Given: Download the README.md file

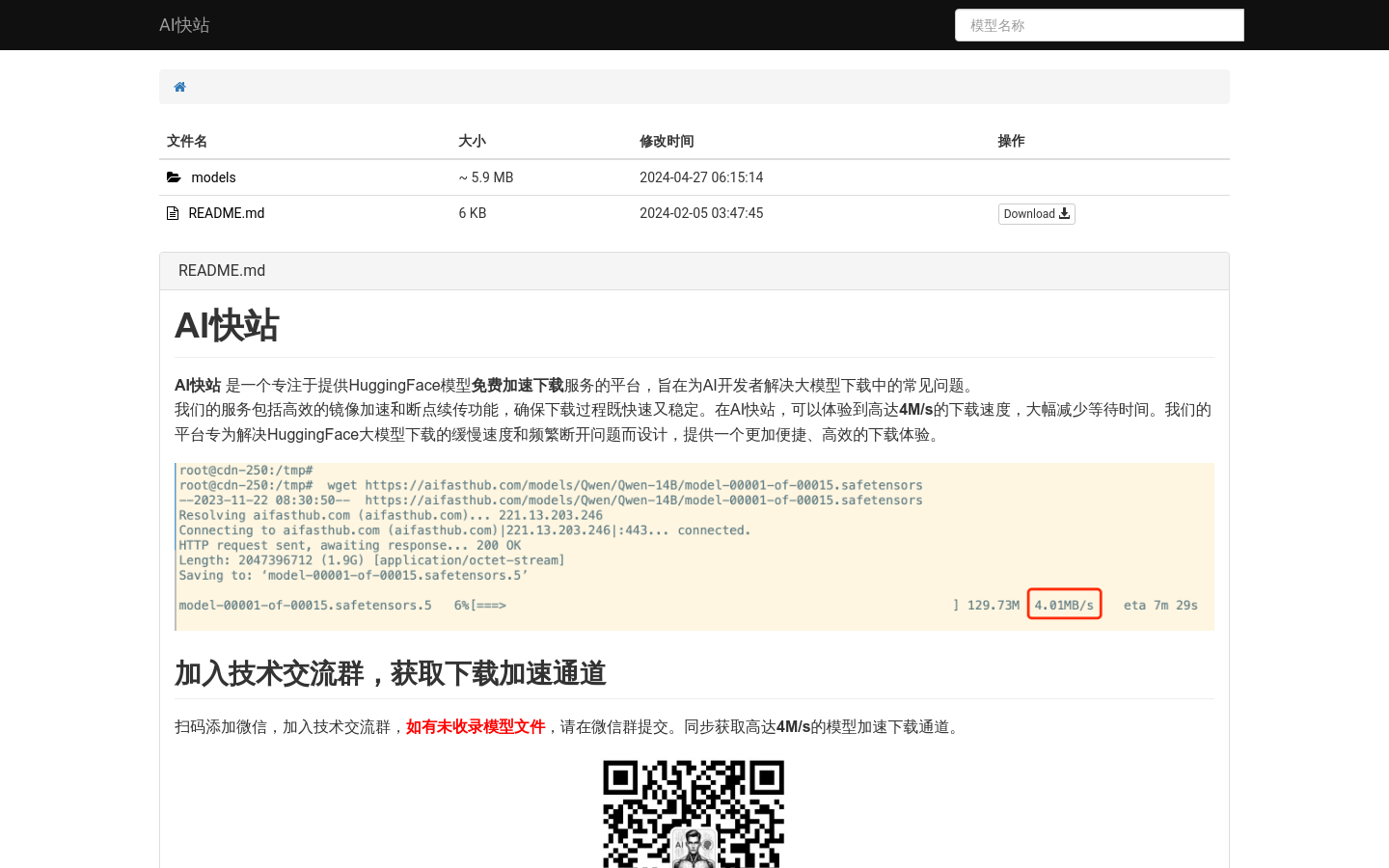Looking at the screenshot, I should coord(1036,214).
